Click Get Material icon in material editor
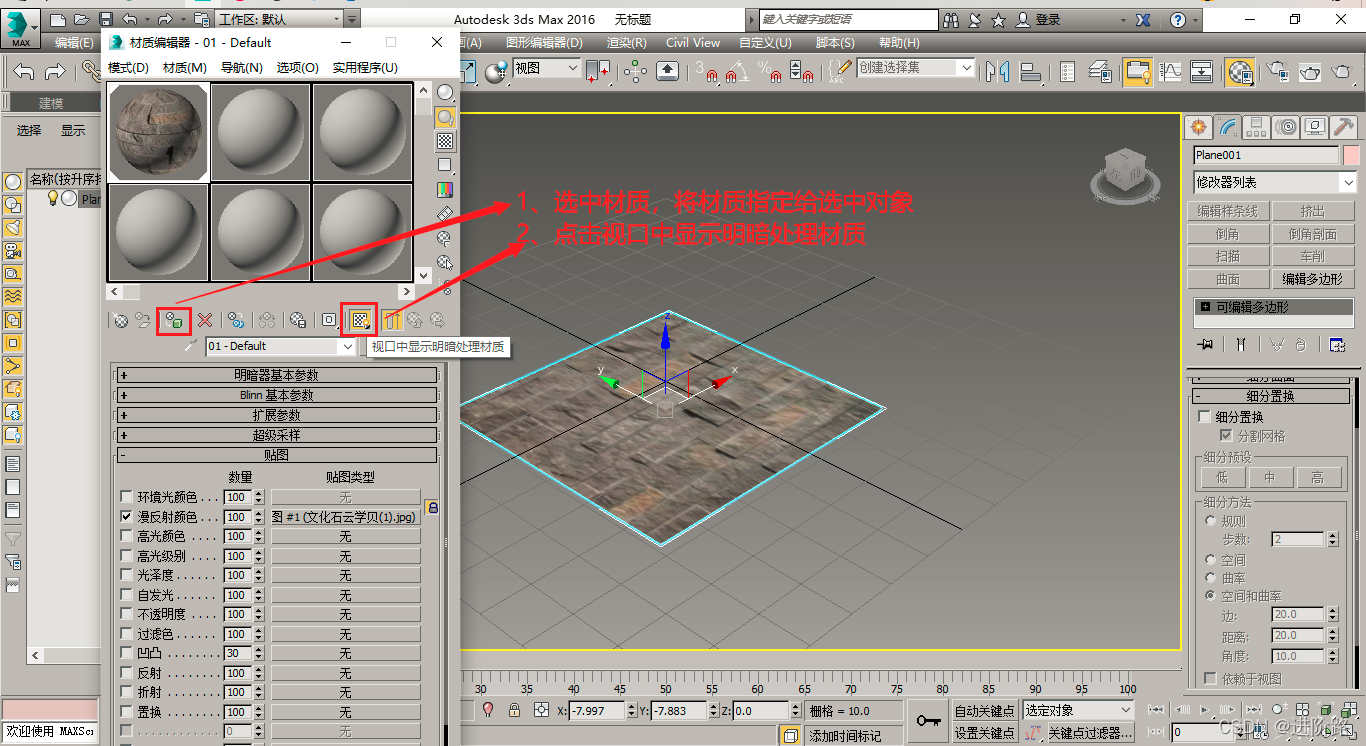This screenshot has width=1366, height=746. click(x=120, y=320)
